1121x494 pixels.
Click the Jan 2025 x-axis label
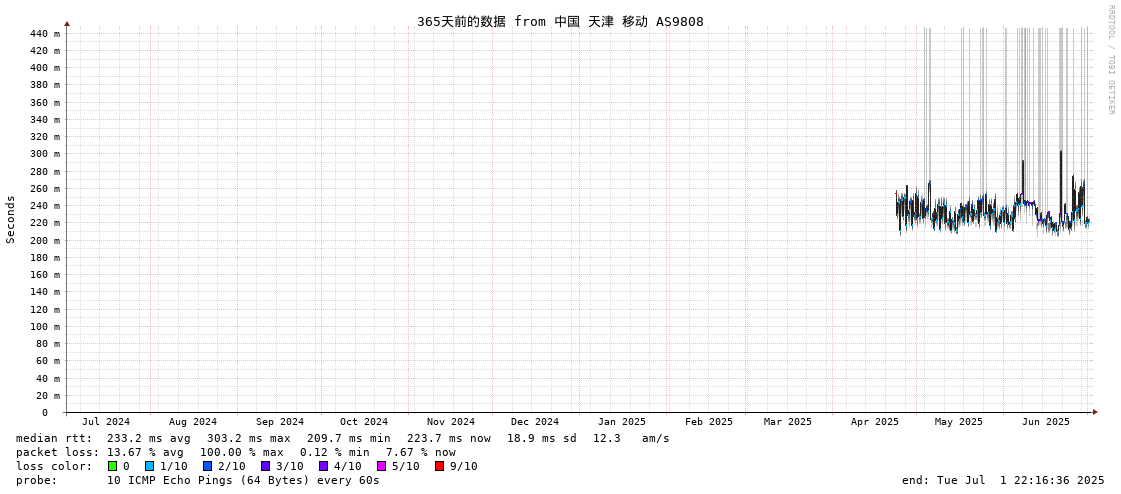(x=622, y=422)
